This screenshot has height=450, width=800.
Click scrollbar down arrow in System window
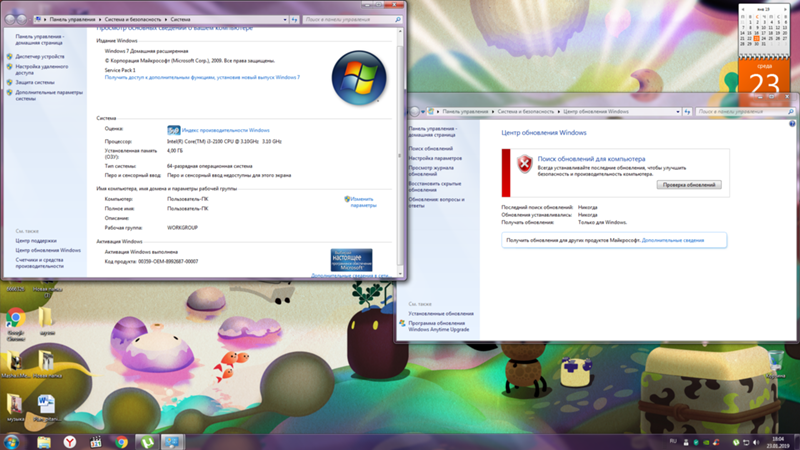(400, 274)
